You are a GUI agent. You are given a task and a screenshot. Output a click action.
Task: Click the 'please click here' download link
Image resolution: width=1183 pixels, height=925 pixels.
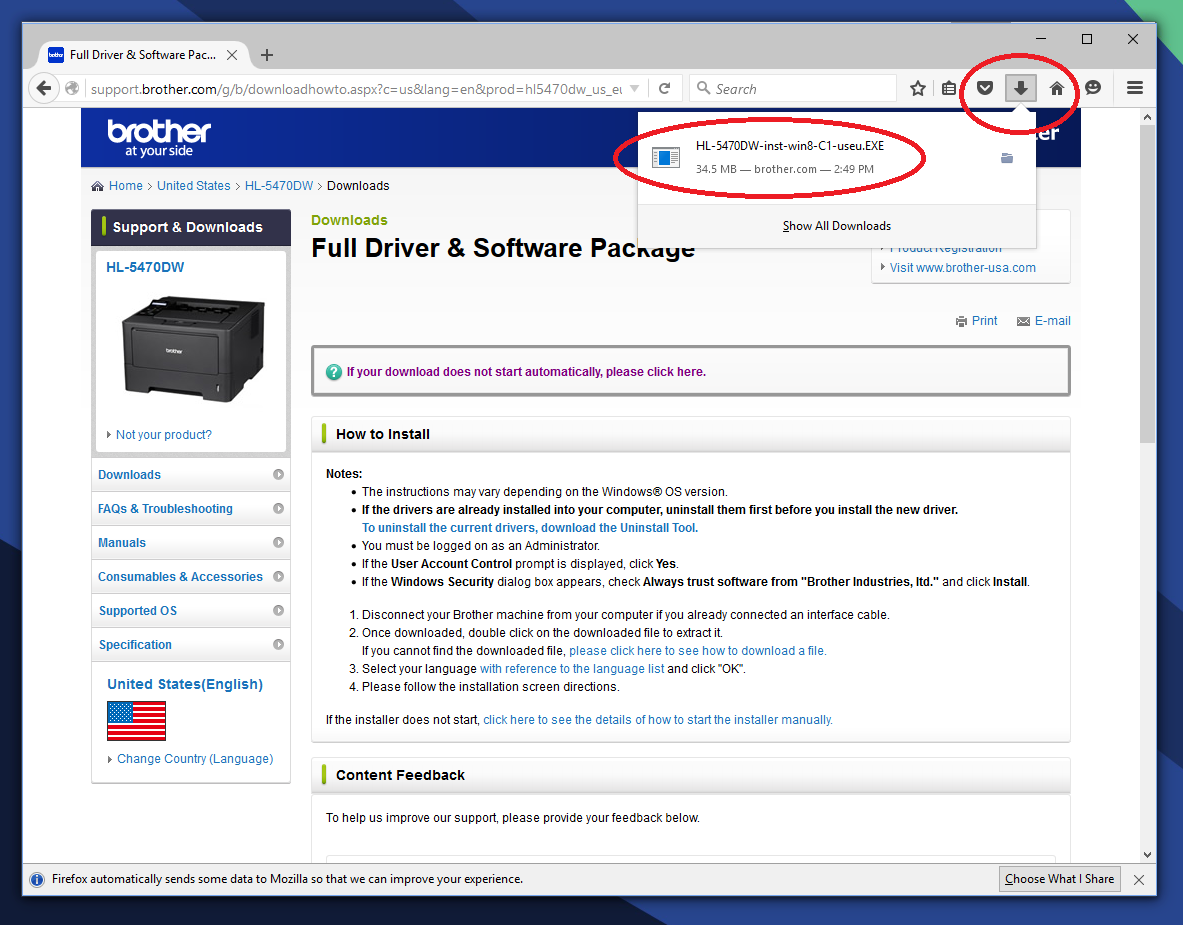(x=526, y=372)
